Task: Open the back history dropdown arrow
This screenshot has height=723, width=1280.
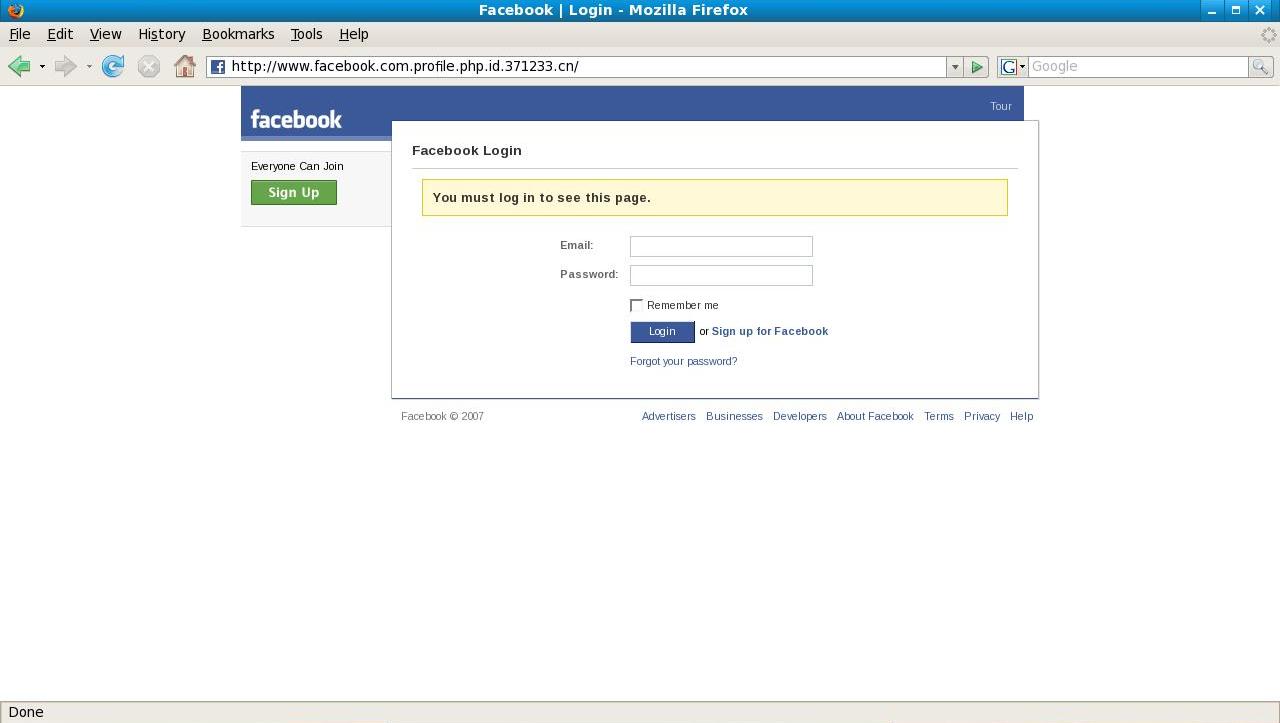Action: coord(42,67)
